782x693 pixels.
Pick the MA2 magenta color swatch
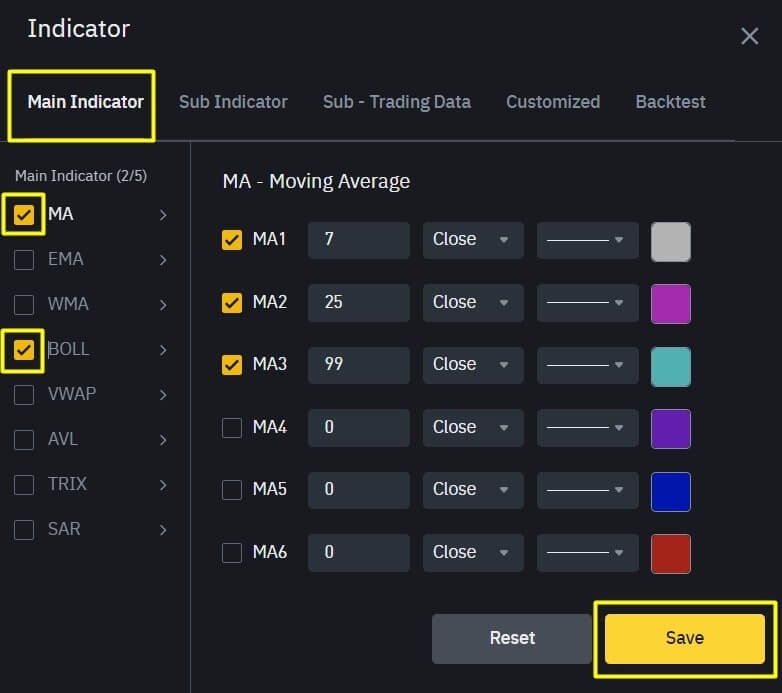(671, 304)
